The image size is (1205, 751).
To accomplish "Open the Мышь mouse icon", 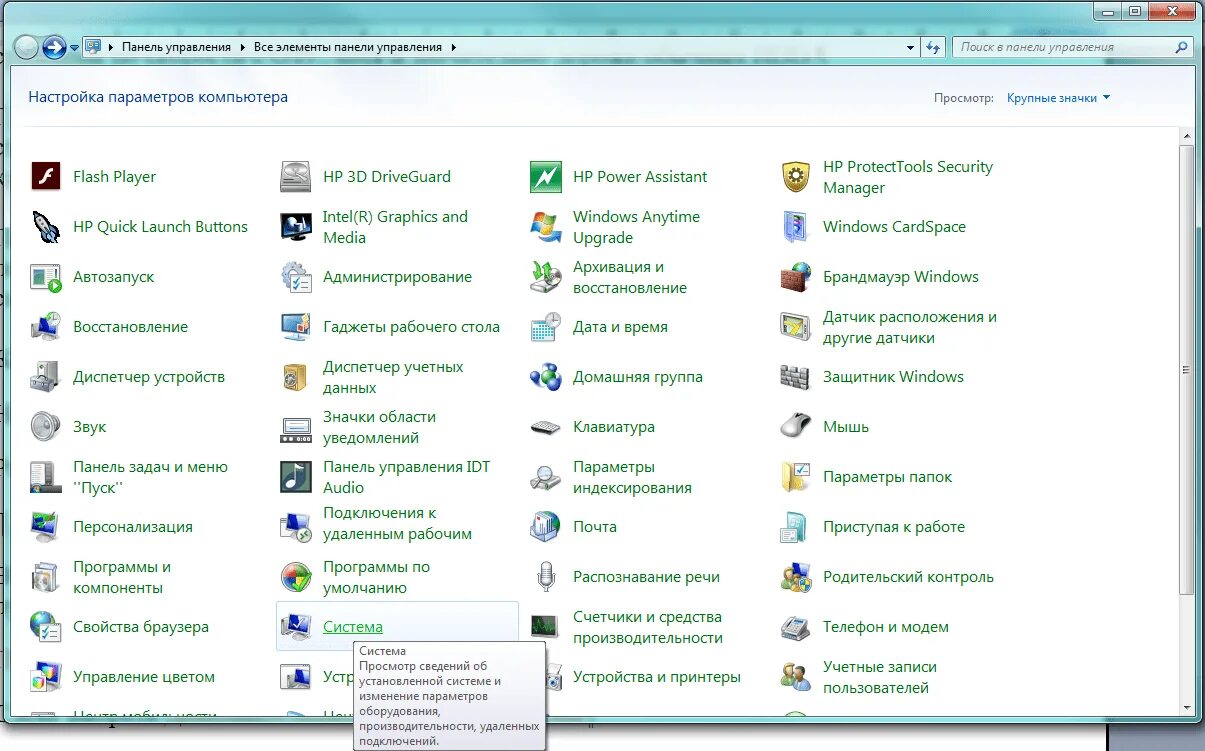I will (x=796, y=427).
